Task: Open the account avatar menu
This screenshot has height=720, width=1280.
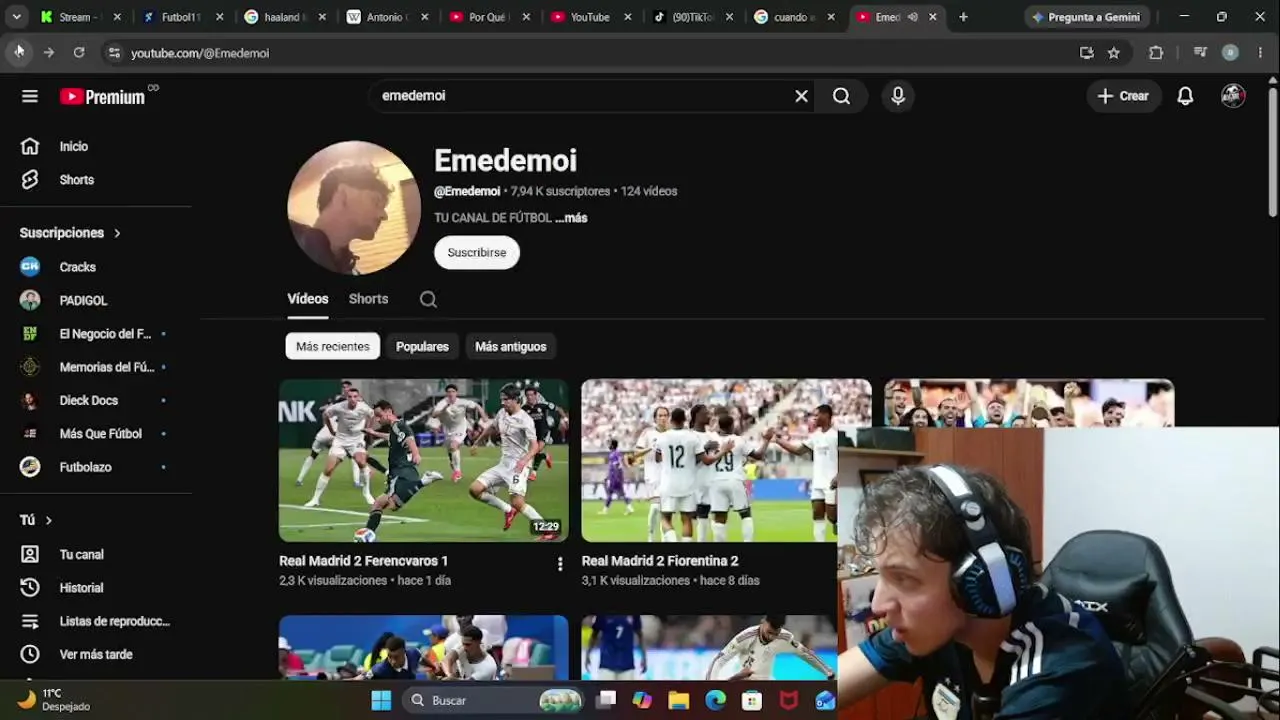Action: coord(1233,96)
